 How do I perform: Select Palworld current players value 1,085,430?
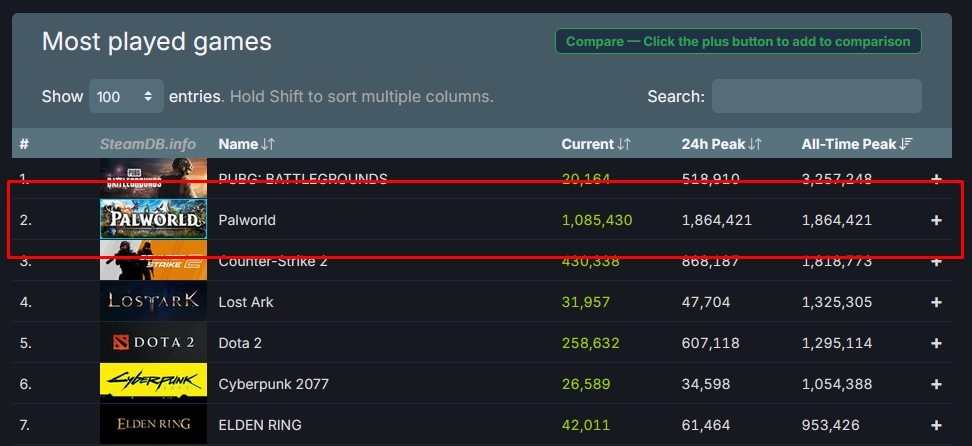click(597, 220)
